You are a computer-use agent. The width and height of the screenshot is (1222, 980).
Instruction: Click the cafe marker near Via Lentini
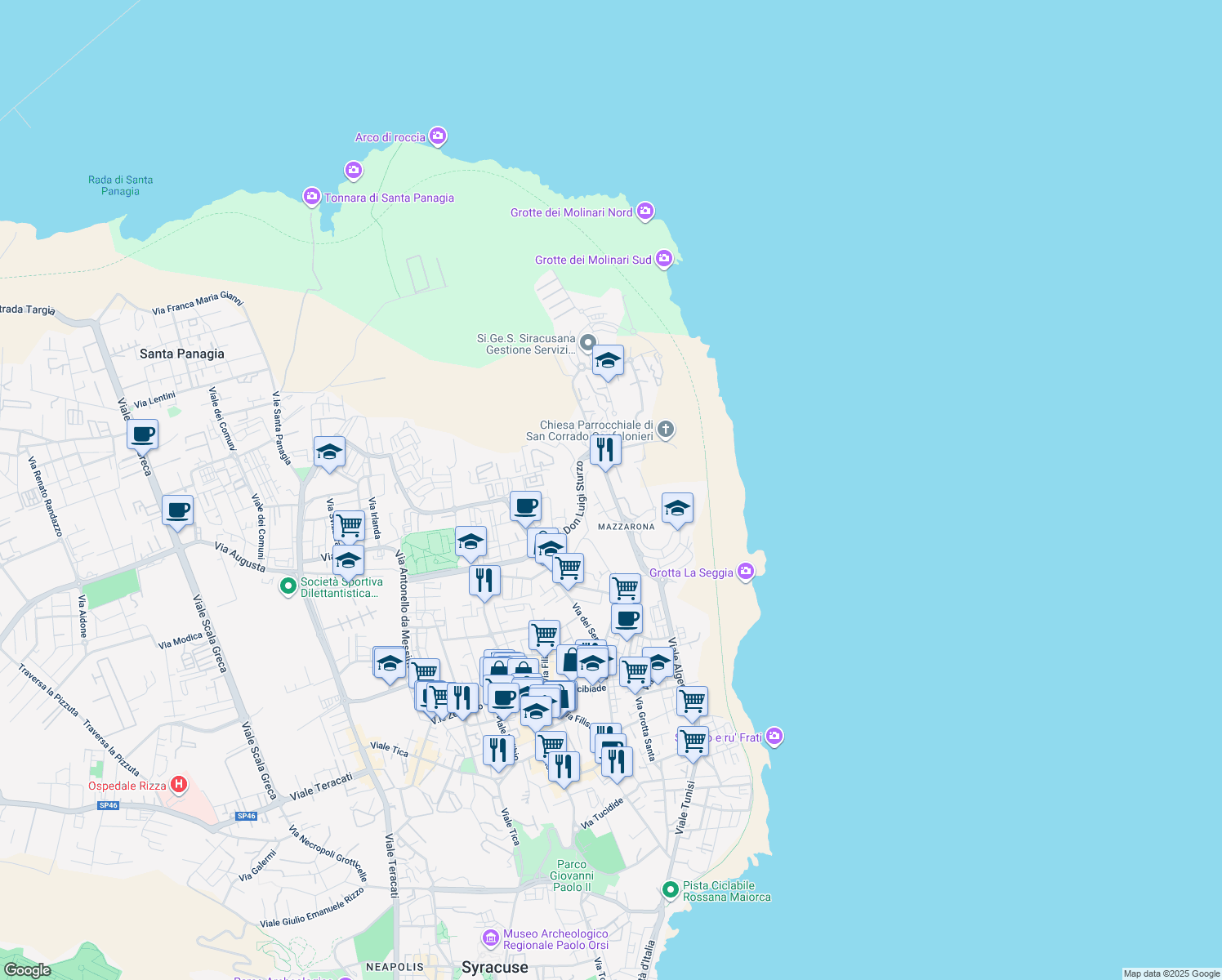(x=142, y=434)
